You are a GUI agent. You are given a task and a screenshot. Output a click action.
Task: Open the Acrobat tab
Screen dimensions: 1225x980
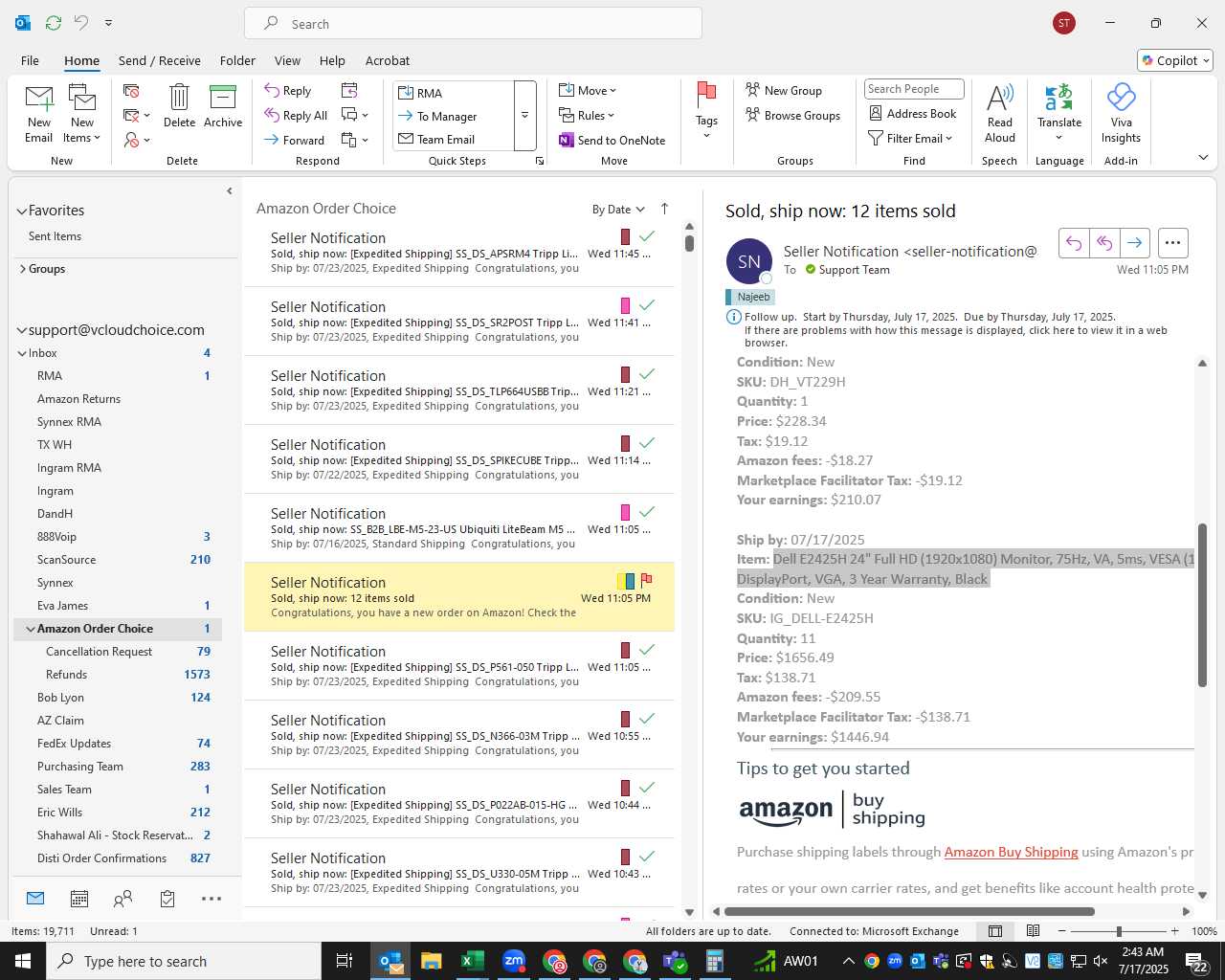click(x=388, y=60)
